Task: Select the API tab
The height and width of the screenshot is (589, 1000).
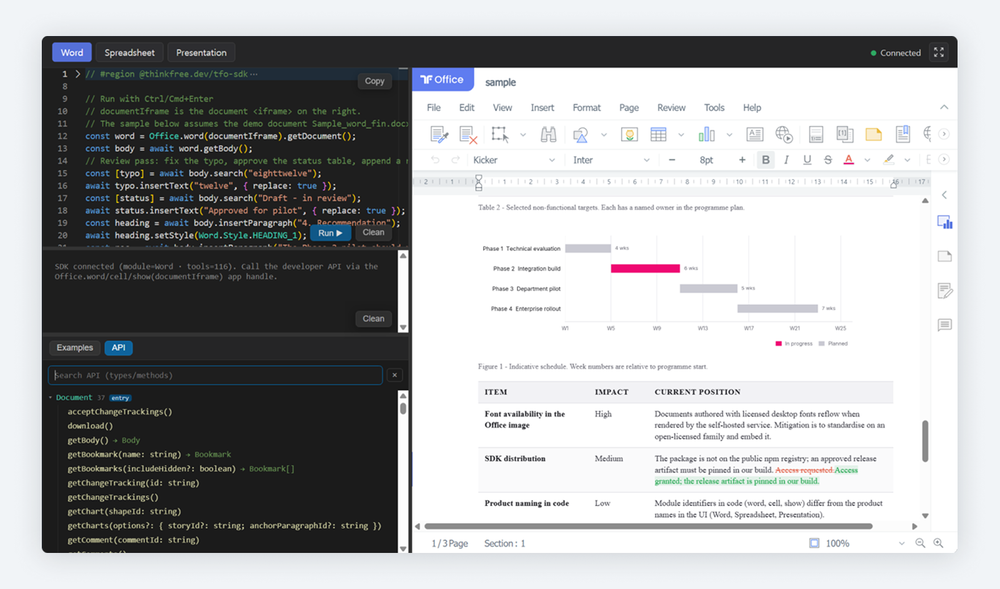Action: pos(119,347)
